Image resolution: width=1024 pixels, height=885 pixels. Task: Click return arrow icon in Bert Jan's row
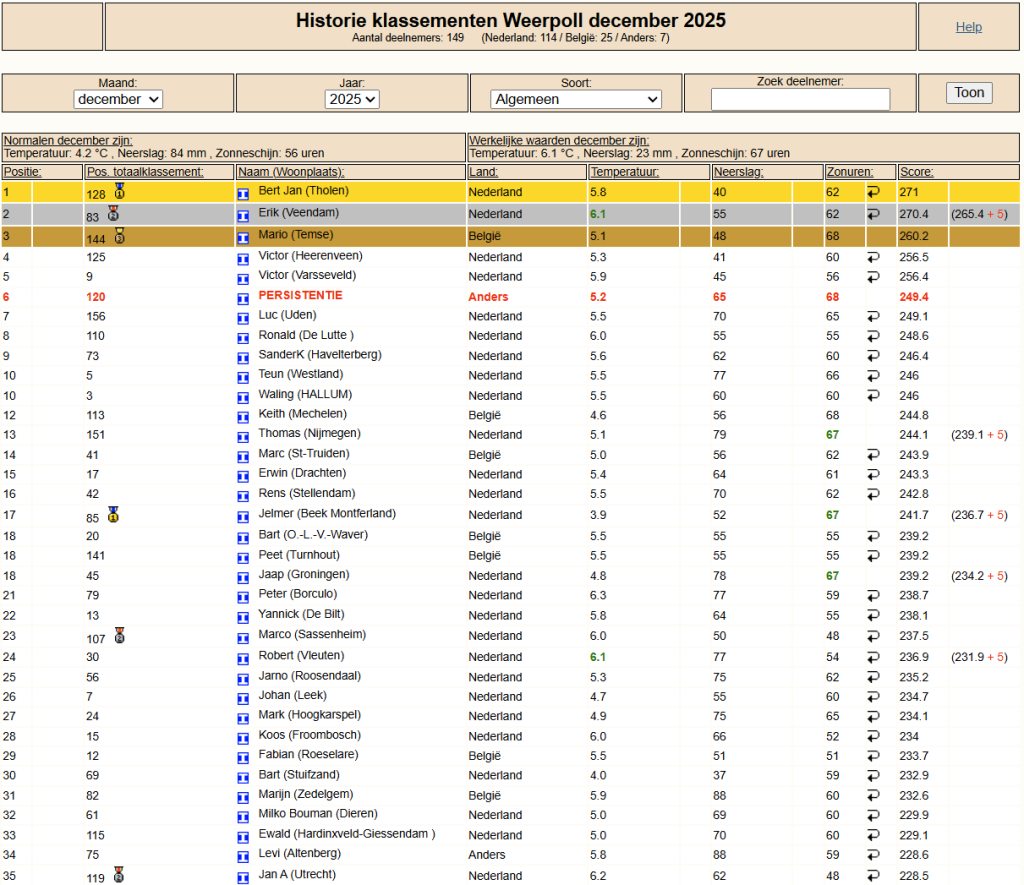873,192
